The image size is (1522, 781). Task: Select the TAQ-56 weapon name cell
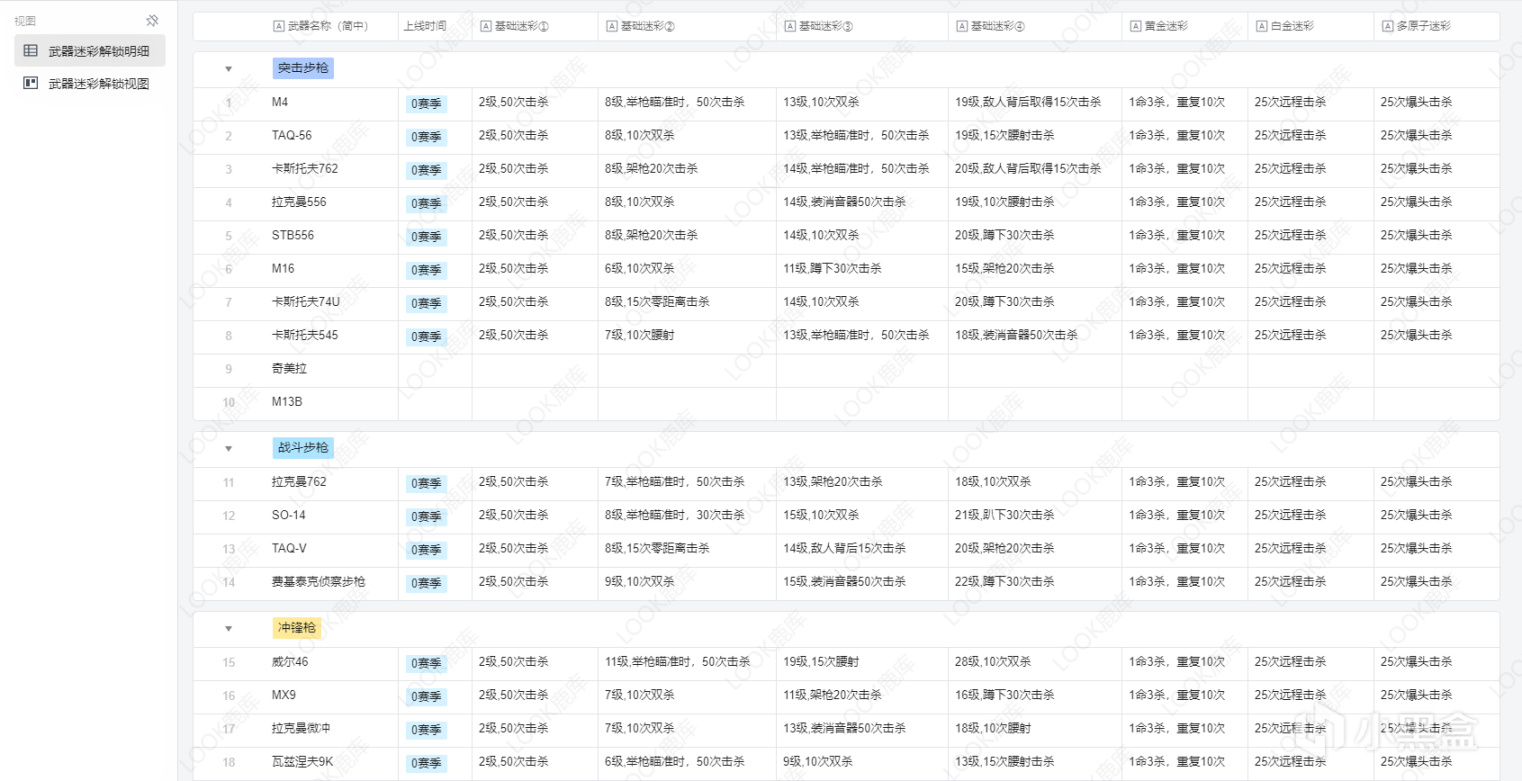click(331, 137)
